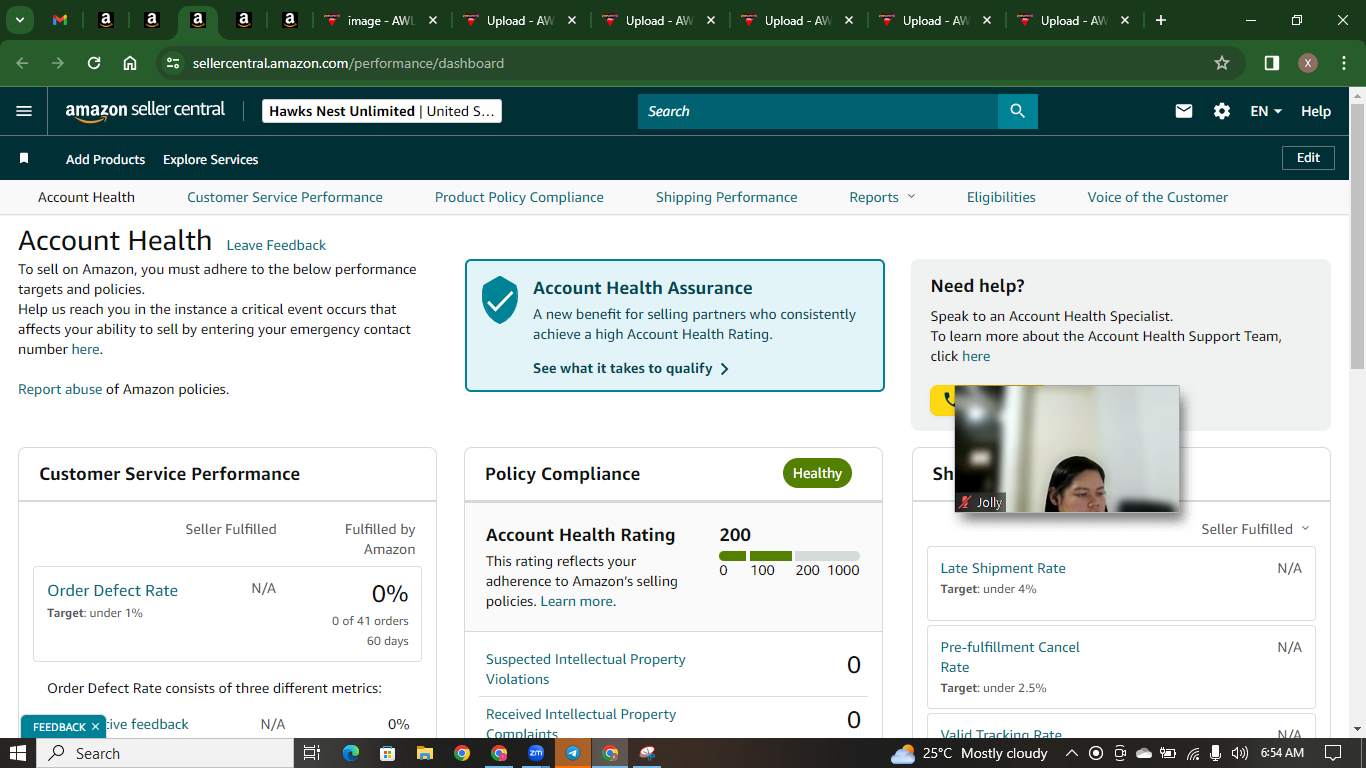Click the Jolly video call thumbnail
The height and width of the screenshot is (768, 1366).
tap(1067, 449)
